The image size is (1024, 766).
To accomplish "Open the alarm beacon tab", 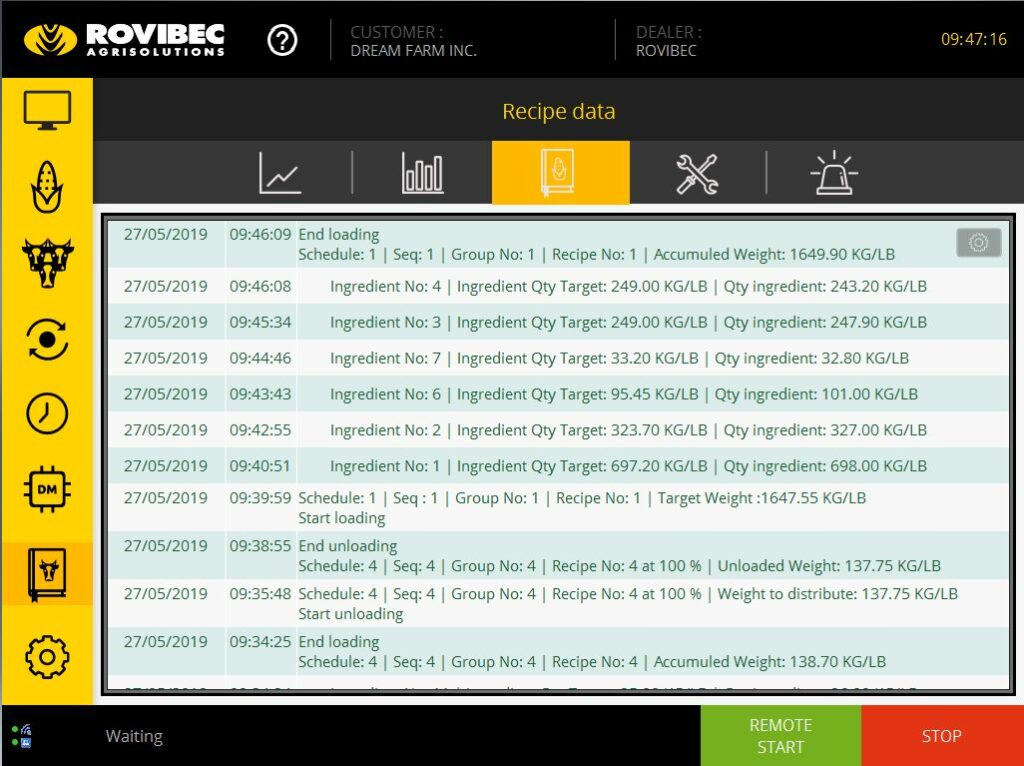I will [x=834, y=173].
